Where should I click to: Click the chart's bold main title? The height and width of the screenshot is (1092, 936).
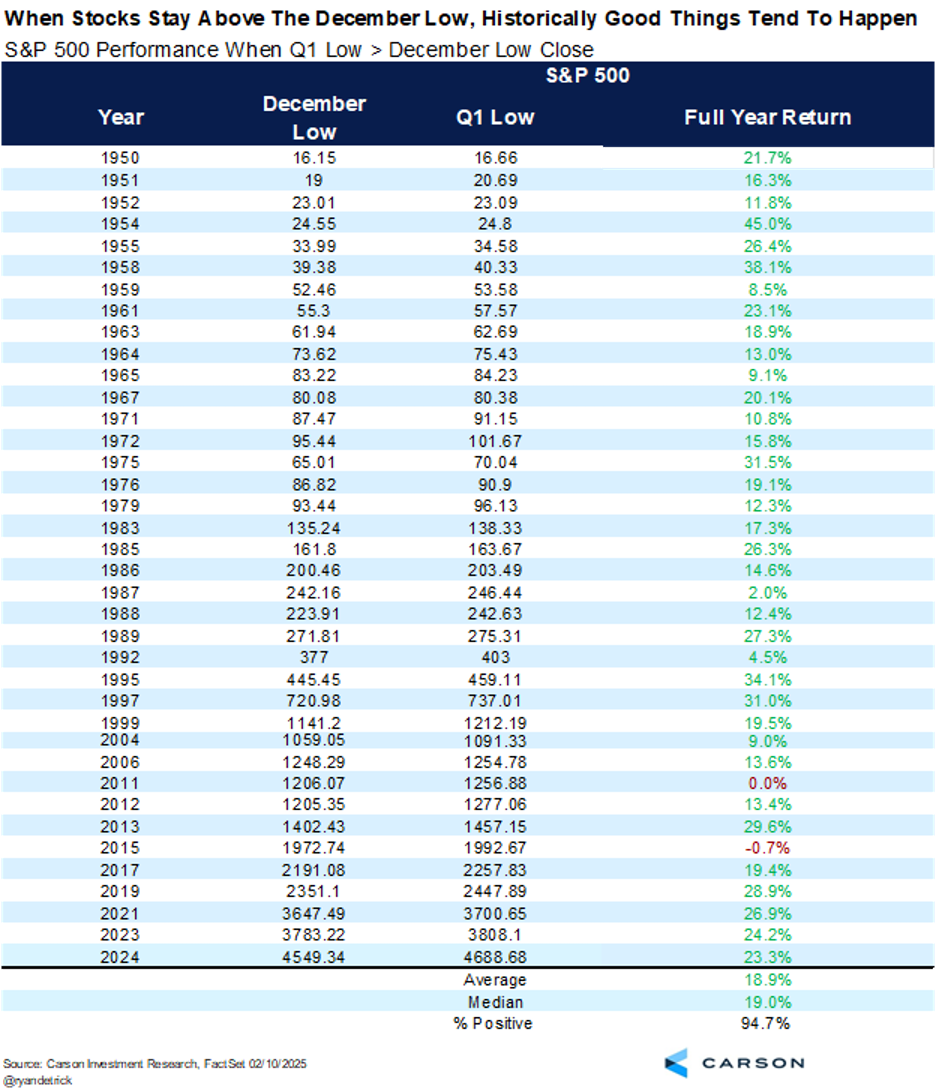click(462, 20)
